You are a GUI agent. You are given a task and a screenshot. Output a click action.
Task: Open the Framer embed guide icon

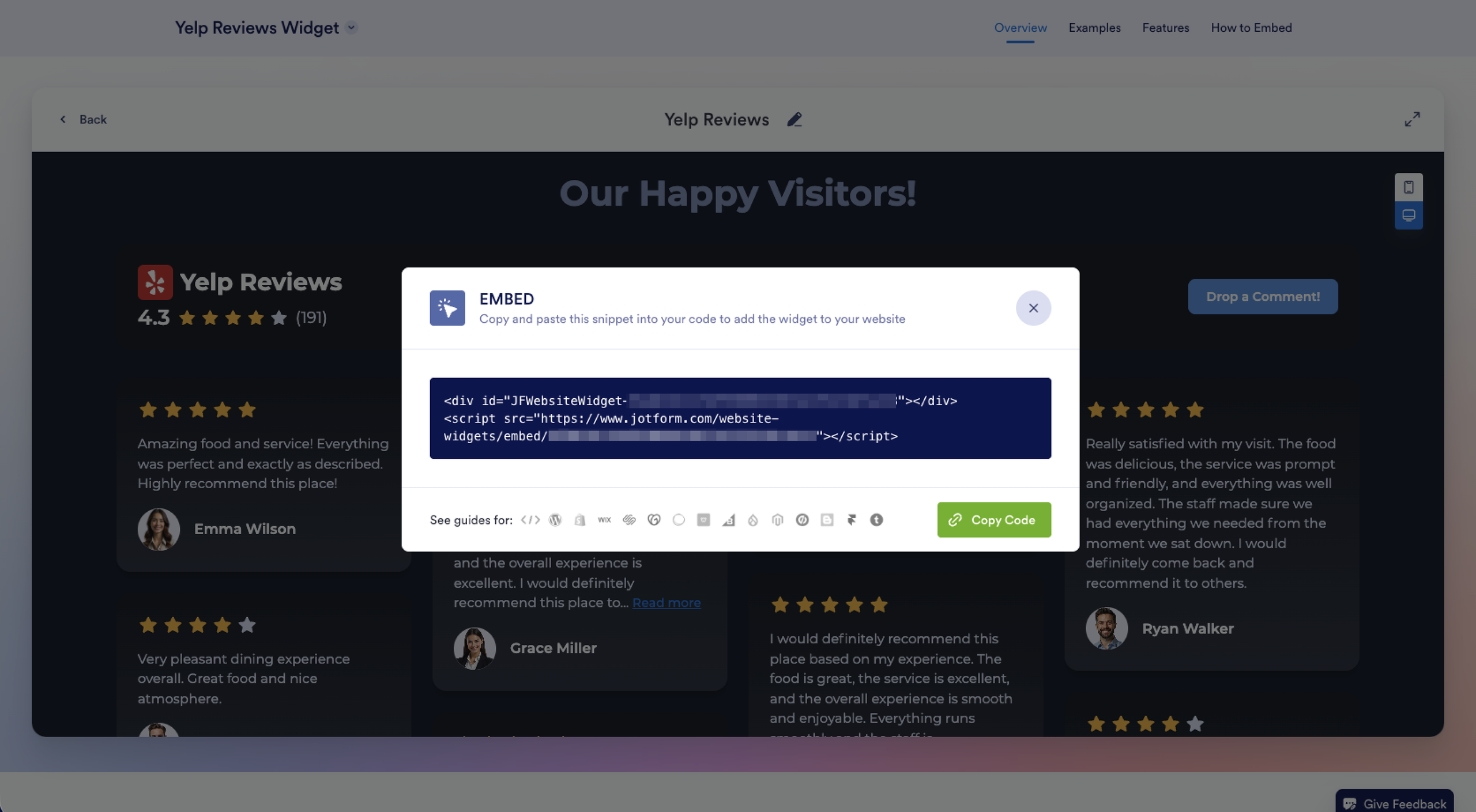852,520
